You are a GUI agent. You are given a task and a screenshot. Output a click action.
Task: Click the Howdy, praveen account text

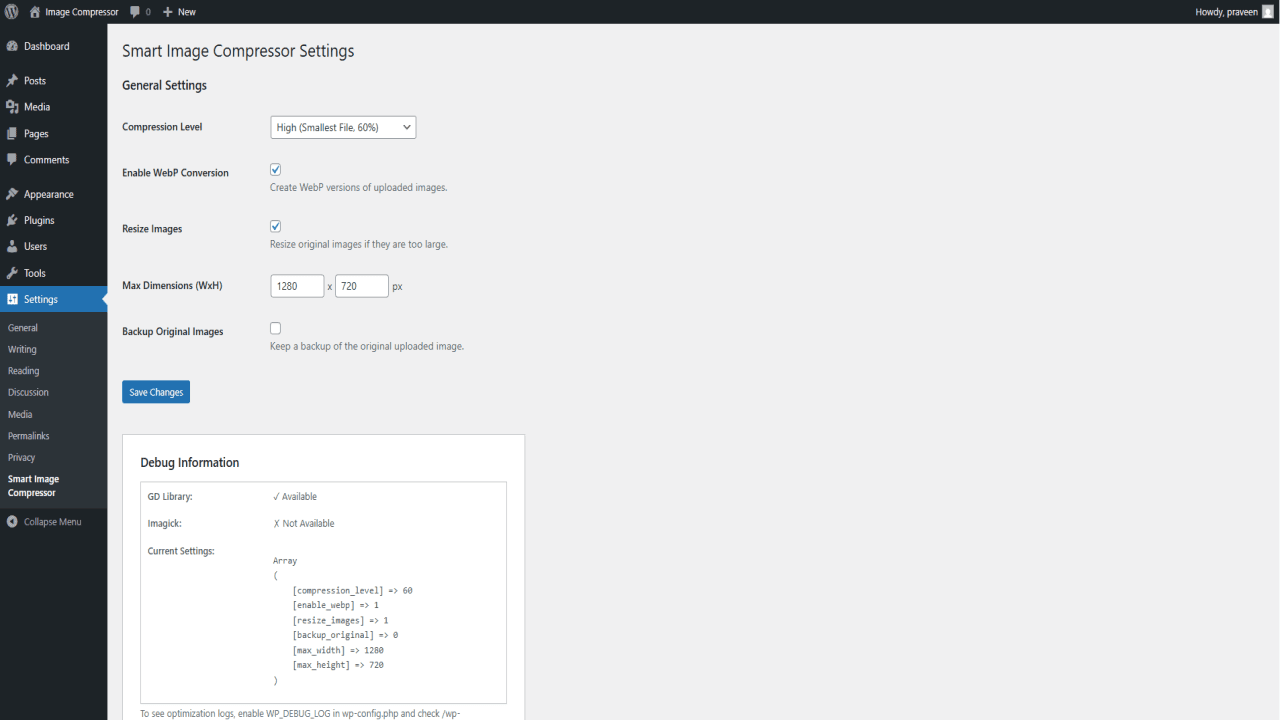(1227, 12)
